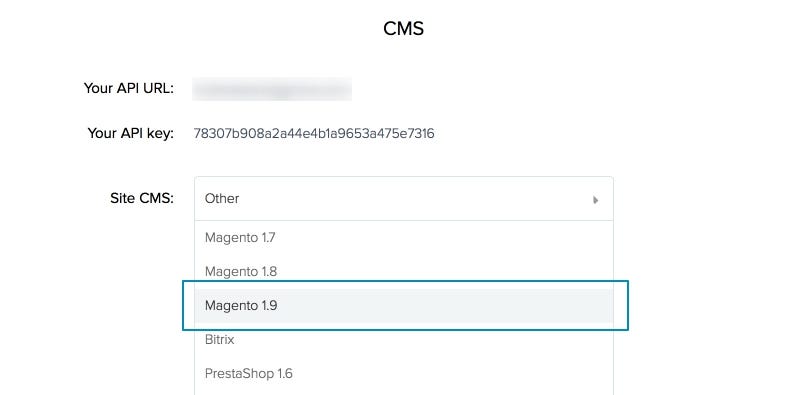Click the Other text in the dropdown
This screenshot has height=395, width=804.
coord(222,199)
